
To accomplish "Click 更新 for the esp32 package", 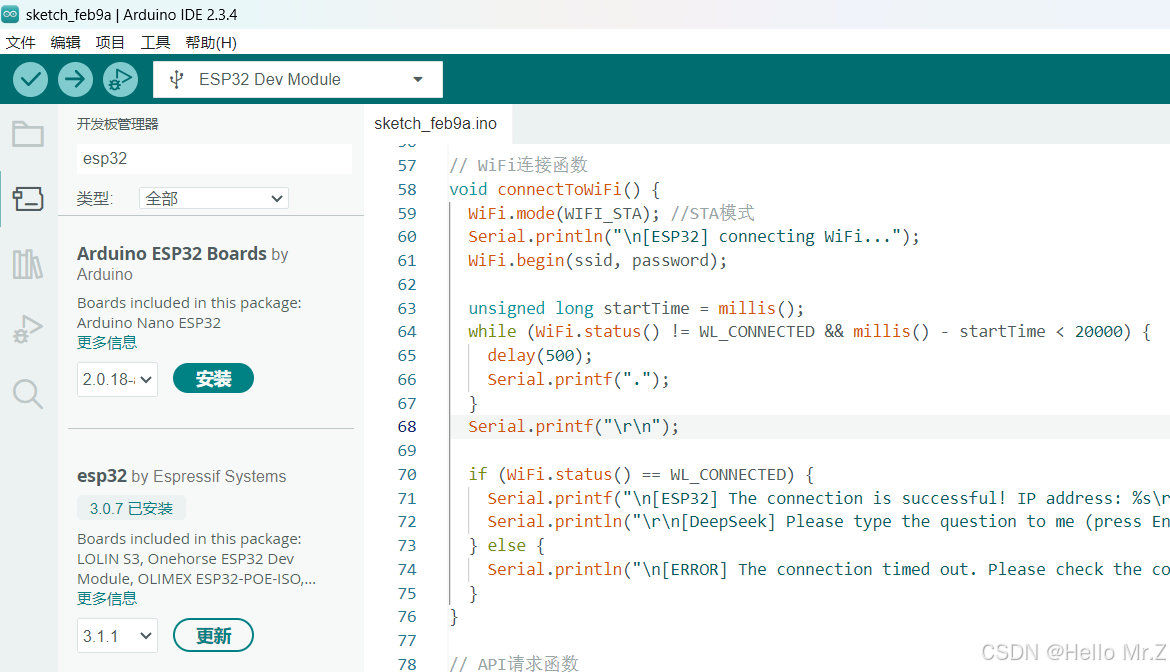I will pyautogui.click(x=213, y=635).
